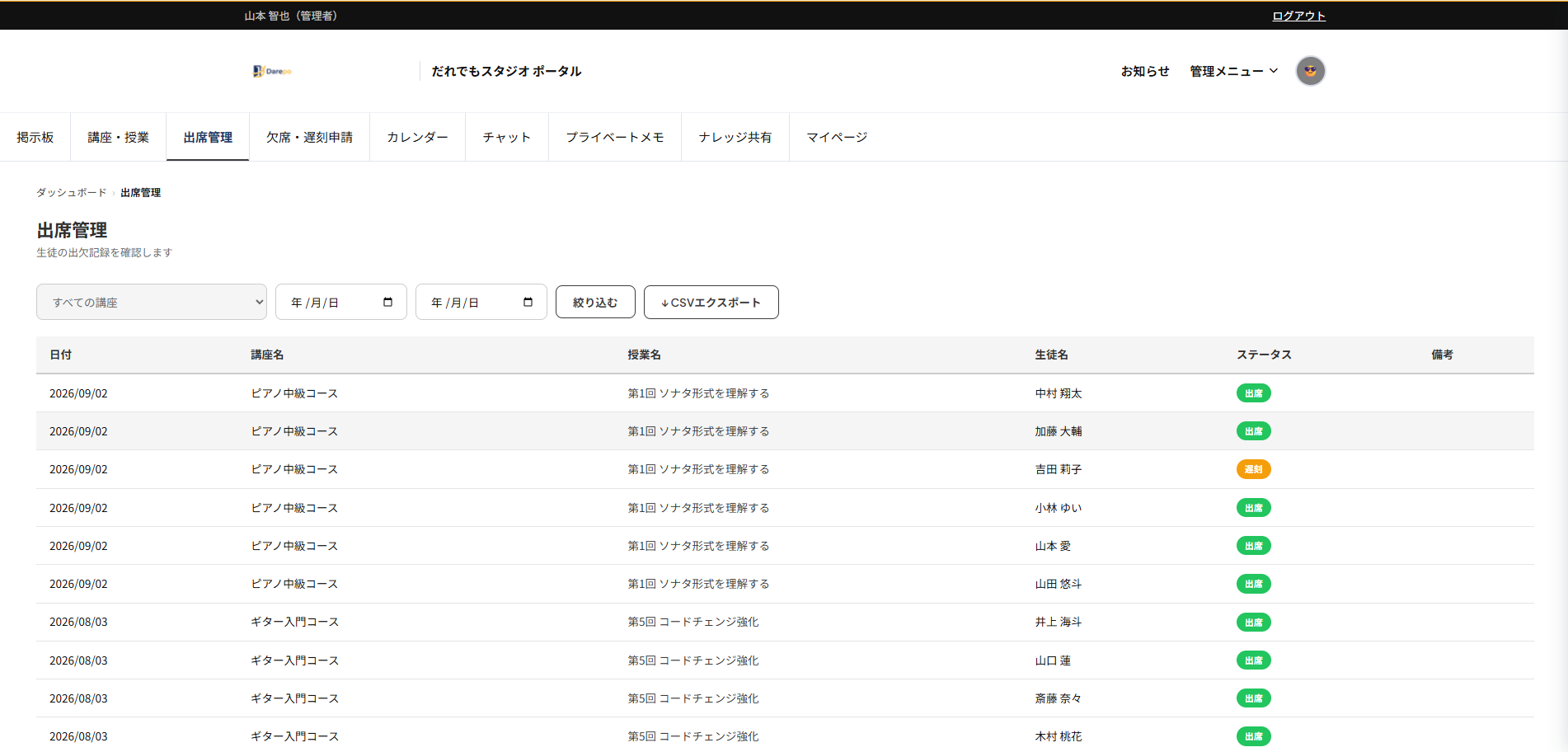Open the カレンダー tab
This screenshot has width=1568, height=752.
pos(418,137)
